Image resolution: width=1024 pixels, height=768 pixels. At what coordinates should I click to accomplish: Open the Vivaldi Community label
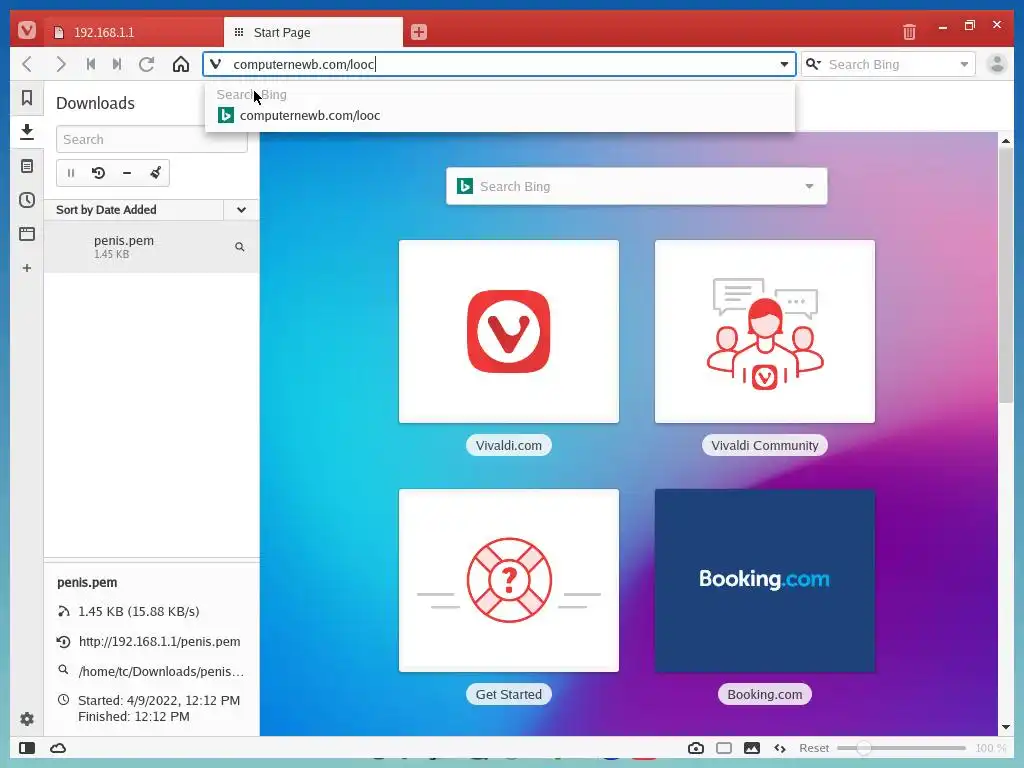765,445
